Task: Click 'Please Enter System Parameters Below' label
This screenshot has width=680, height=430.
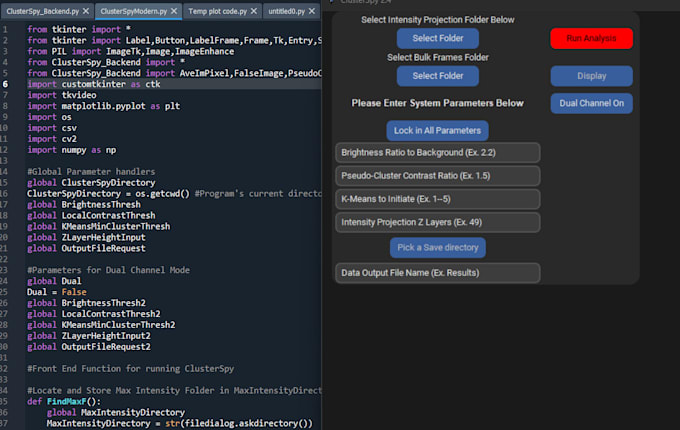Action: 438,103
